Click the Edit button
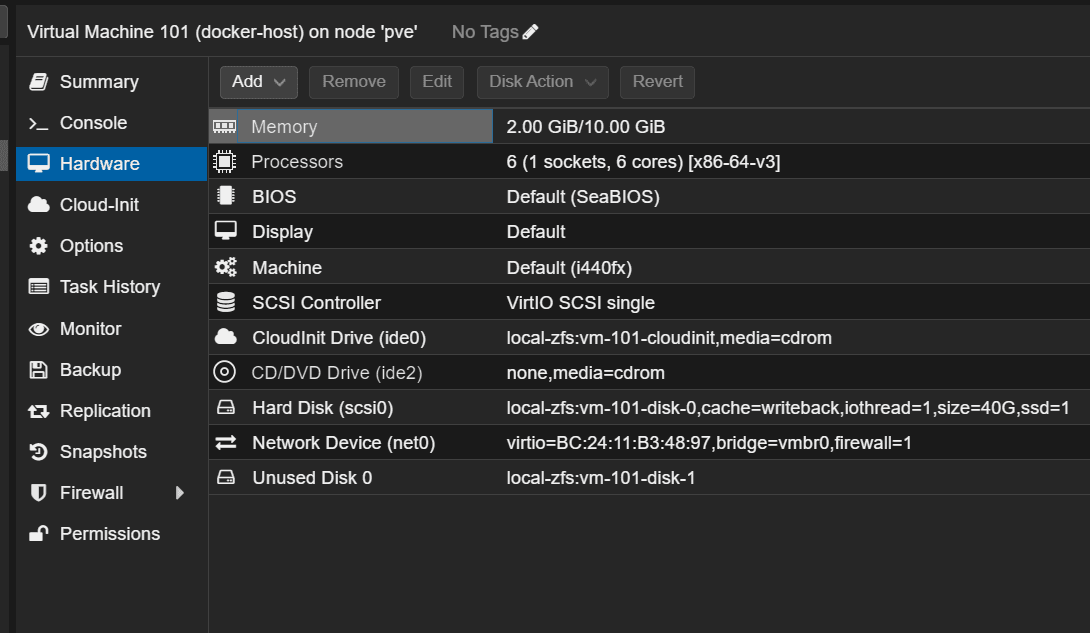Viewport: 1090px width, 633px height. pos(437,82)
